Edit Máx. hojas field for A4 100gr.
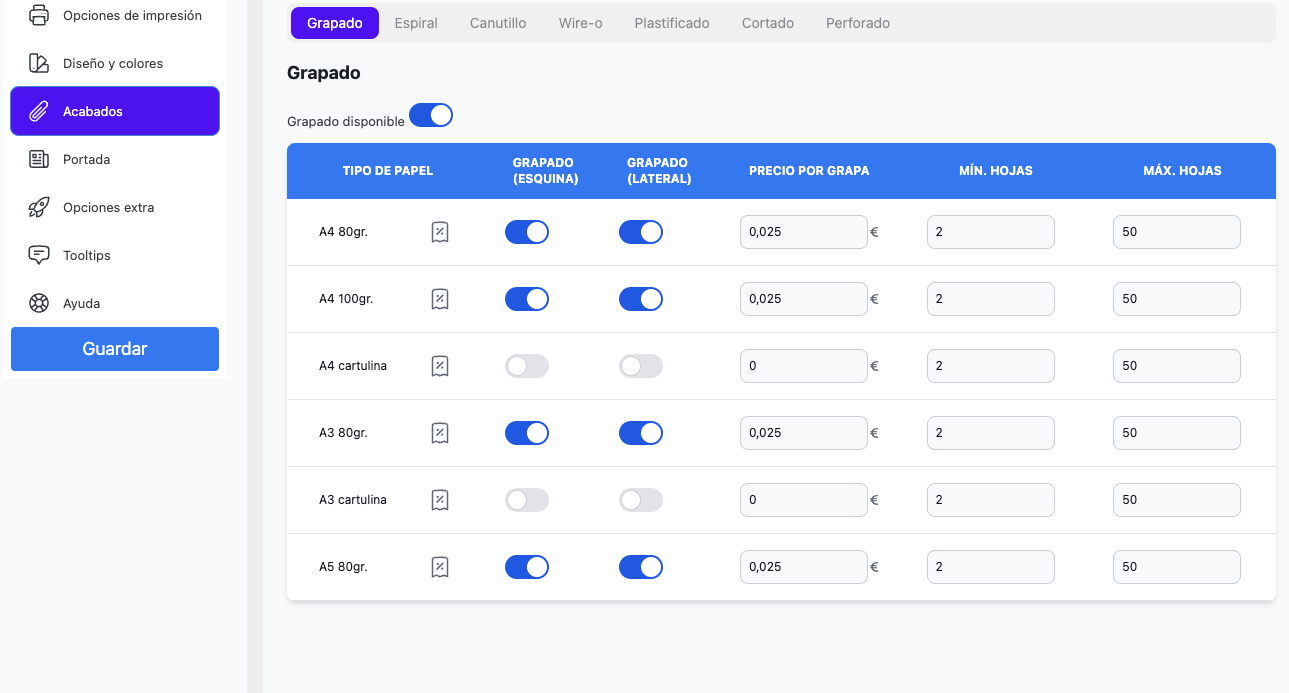1289x693 pixels. click(1177, 299)
